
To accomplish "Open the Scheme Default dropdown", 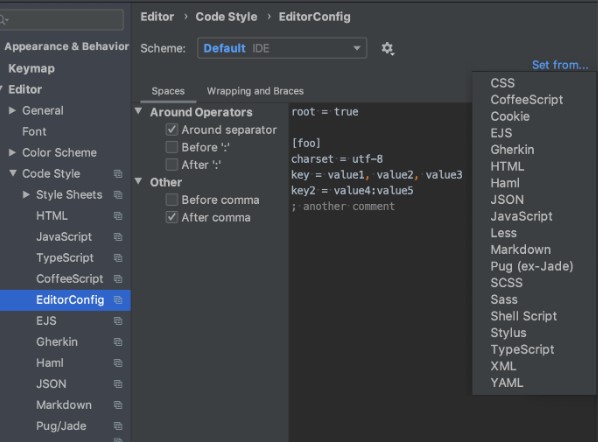I will click(282, 48).
